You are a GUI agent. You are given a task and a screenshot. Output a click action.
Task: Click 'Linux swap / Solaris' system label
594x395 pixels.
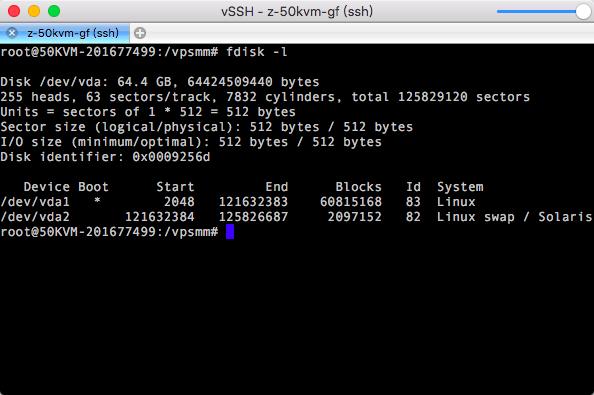click(x=514, y=217)
